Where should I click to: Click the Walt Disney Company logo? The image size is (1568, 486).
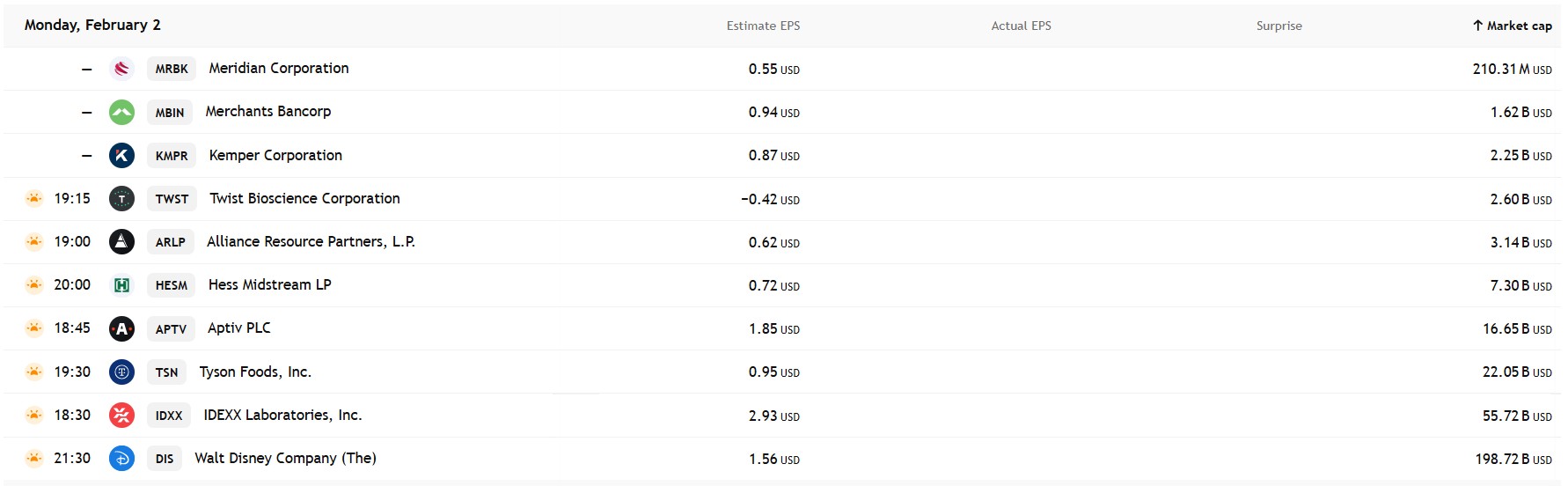click(121, 459)
